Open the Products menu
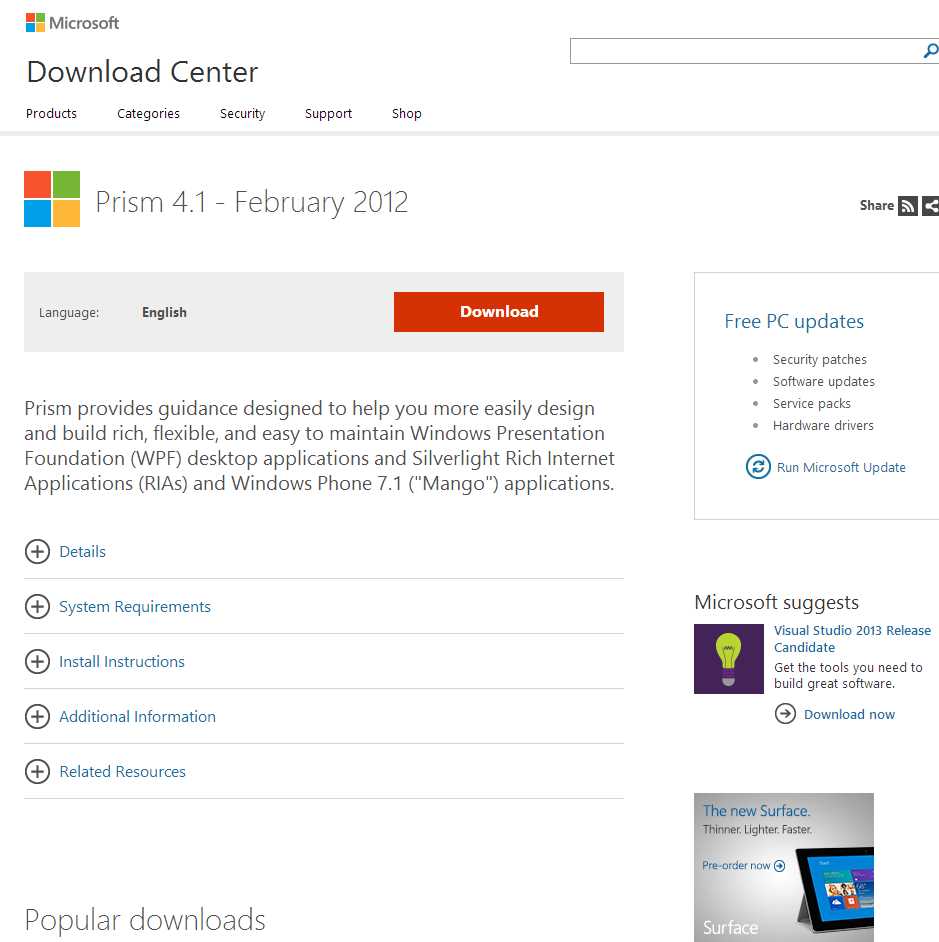 (51, 113)
